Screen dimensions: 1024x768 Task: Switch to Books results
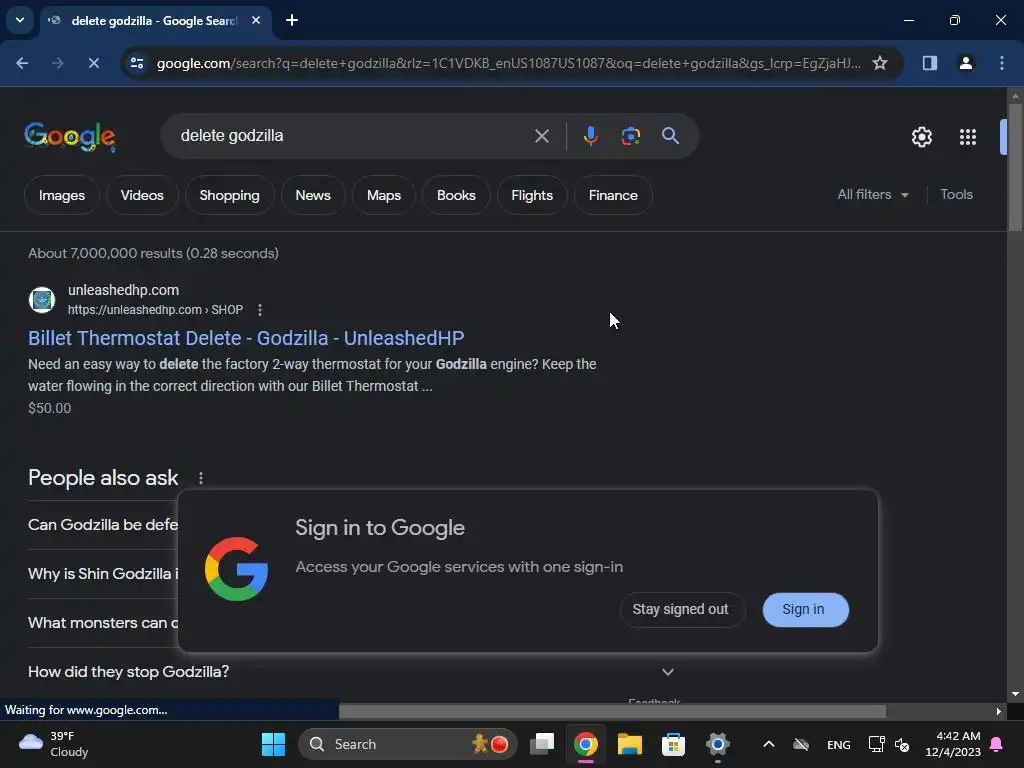coord(456,195)
